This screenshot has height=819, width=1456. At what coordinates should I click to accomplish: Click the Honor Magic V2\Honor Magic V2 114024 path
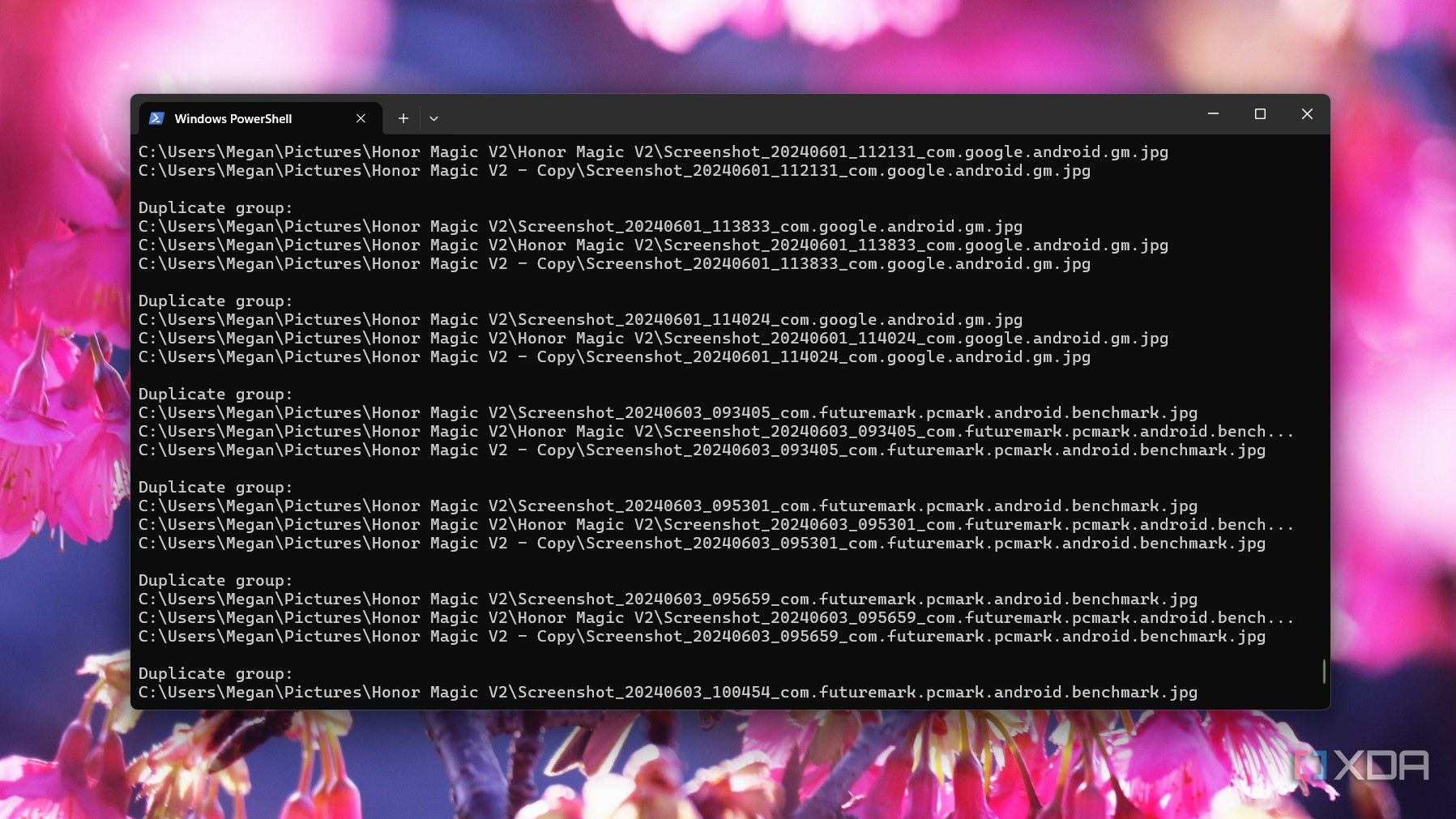click(653, 338)
